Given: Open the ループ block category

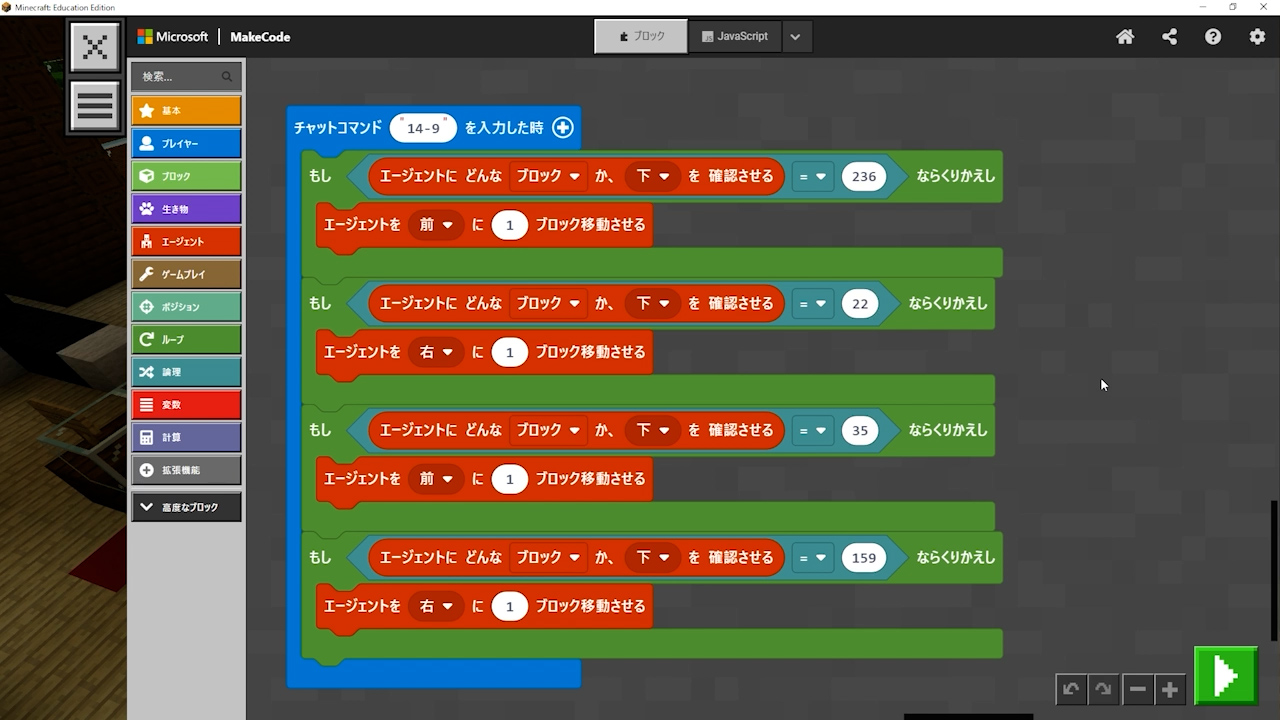Looking at the screenshot, I should click(186, 340).
